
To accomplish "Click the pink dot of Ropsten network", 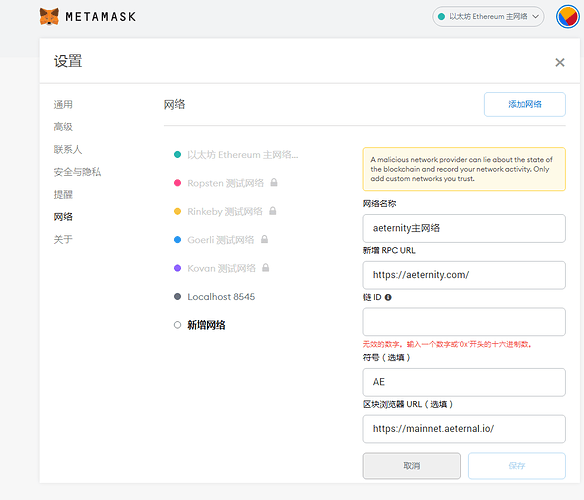I will 177,183.
